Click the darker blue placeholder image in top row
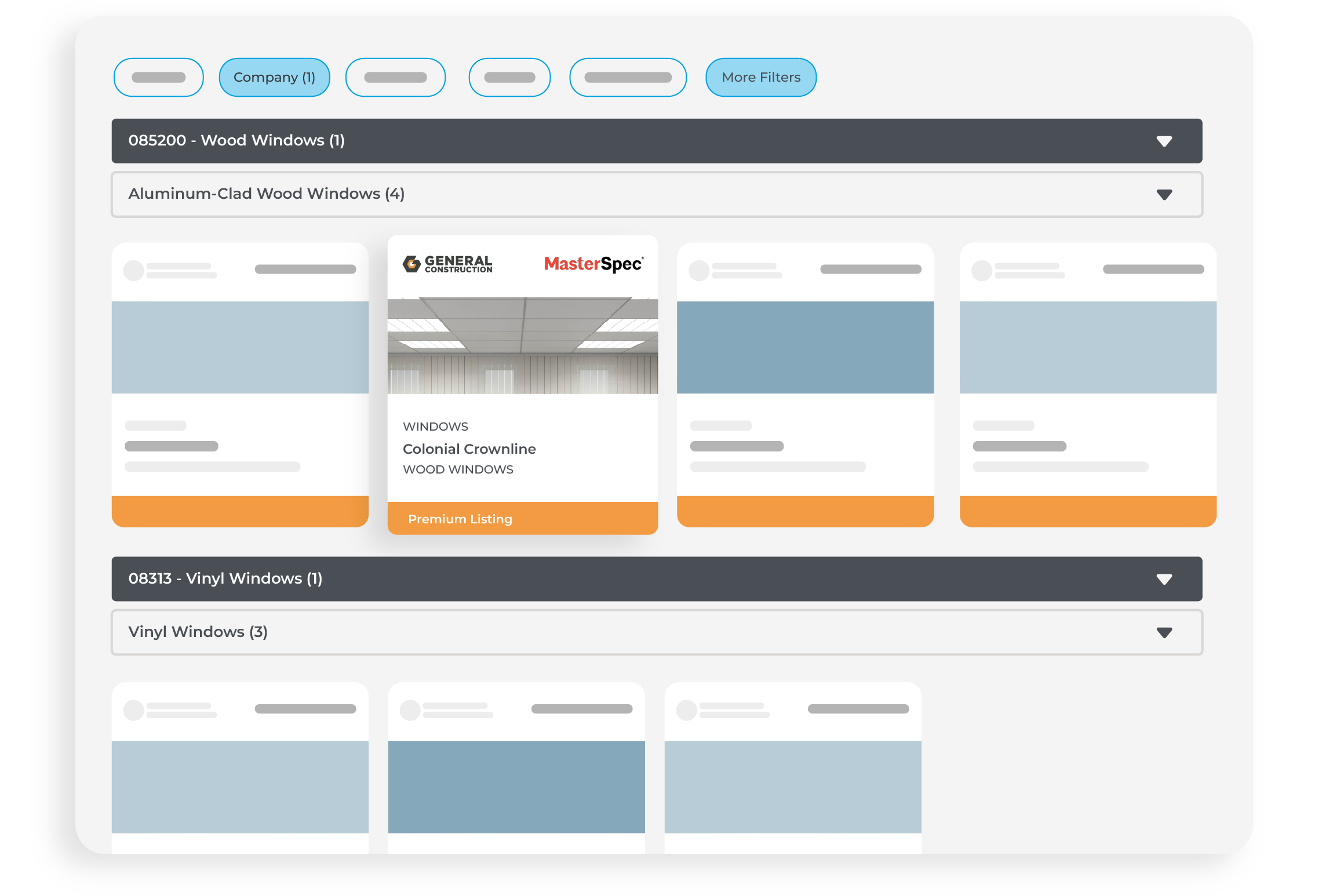This screenshot has height=896, width=1329. point(805,347)
